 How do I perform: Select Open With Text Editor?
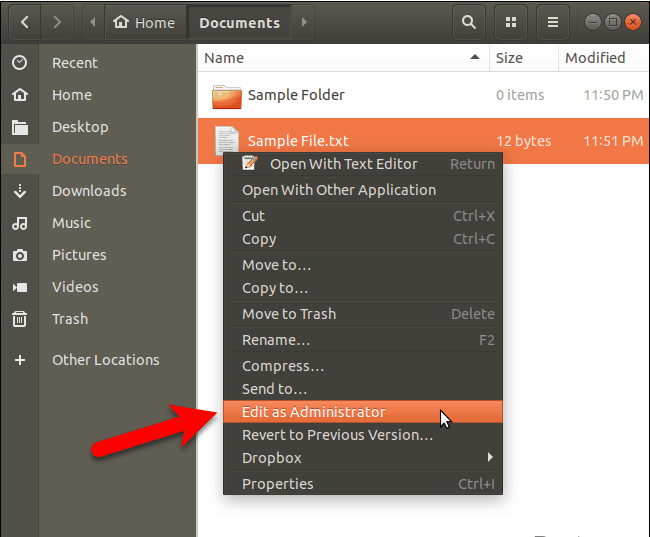(343, 164)
